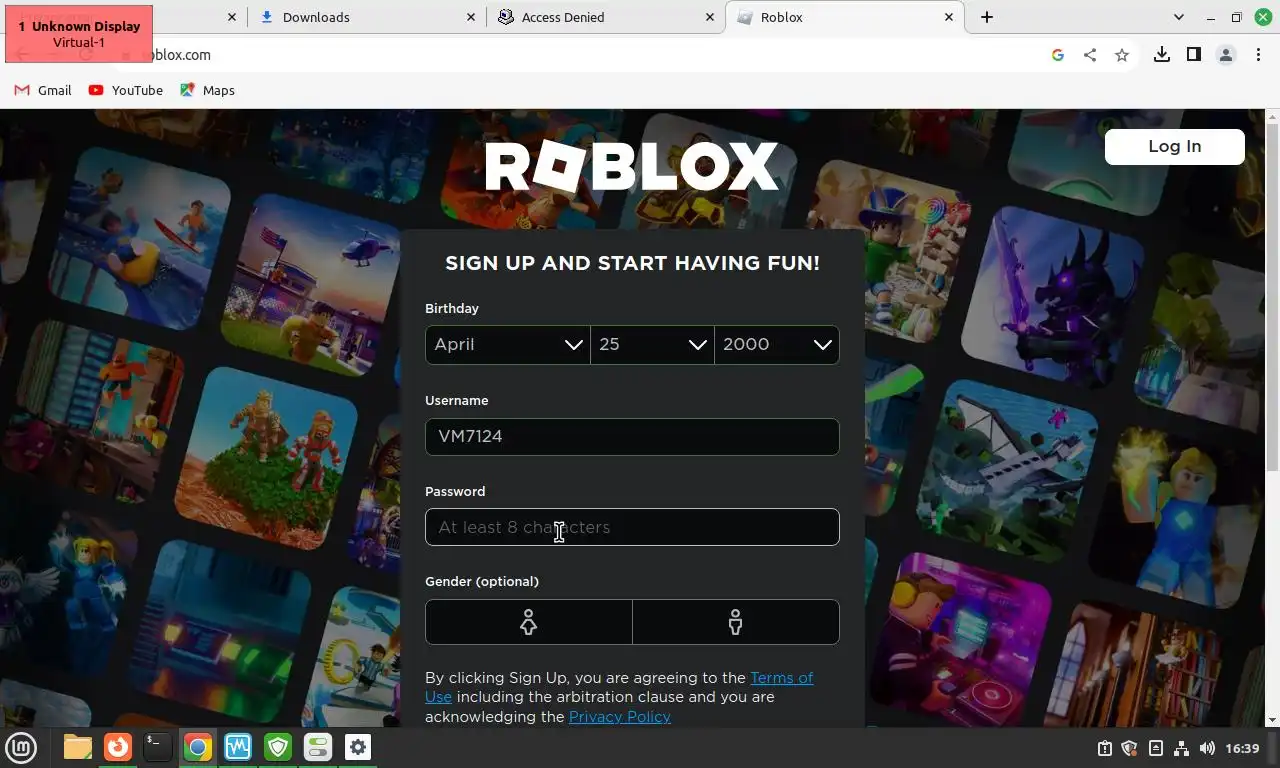Click the Username field
Viewport: 1280px width, 768px height.
632,436
